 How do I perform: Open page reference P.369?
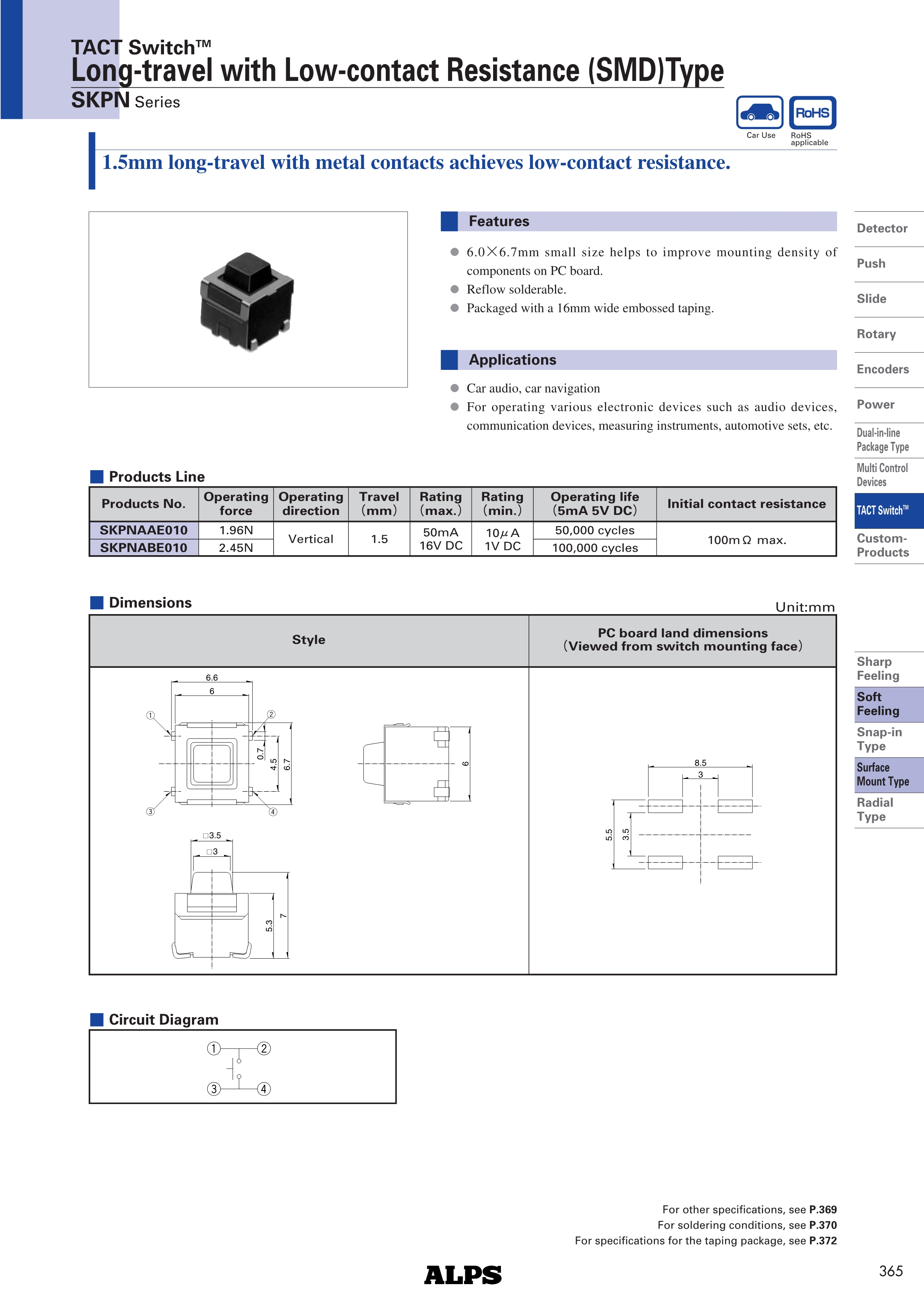tap(823, 1210)
